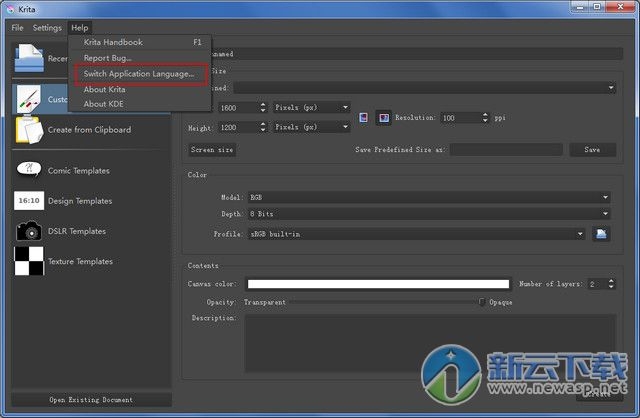This screenshot has height=418, width=640.
Task: Click the Create from Clipboard icon
Action: pos(29,130)
